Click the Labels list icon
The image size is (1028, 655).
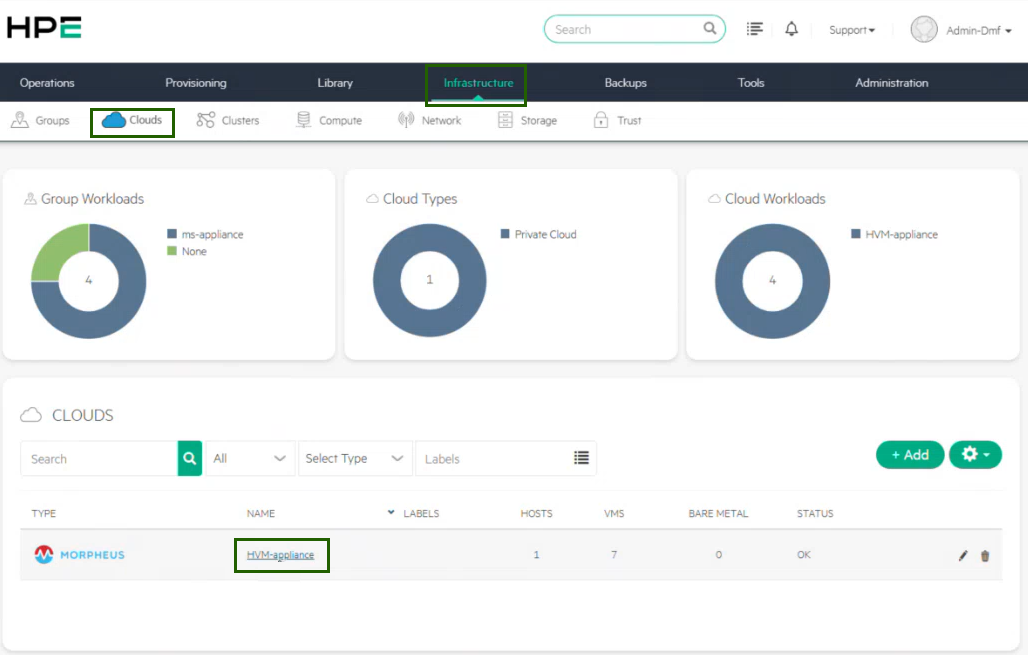point(581,458)
